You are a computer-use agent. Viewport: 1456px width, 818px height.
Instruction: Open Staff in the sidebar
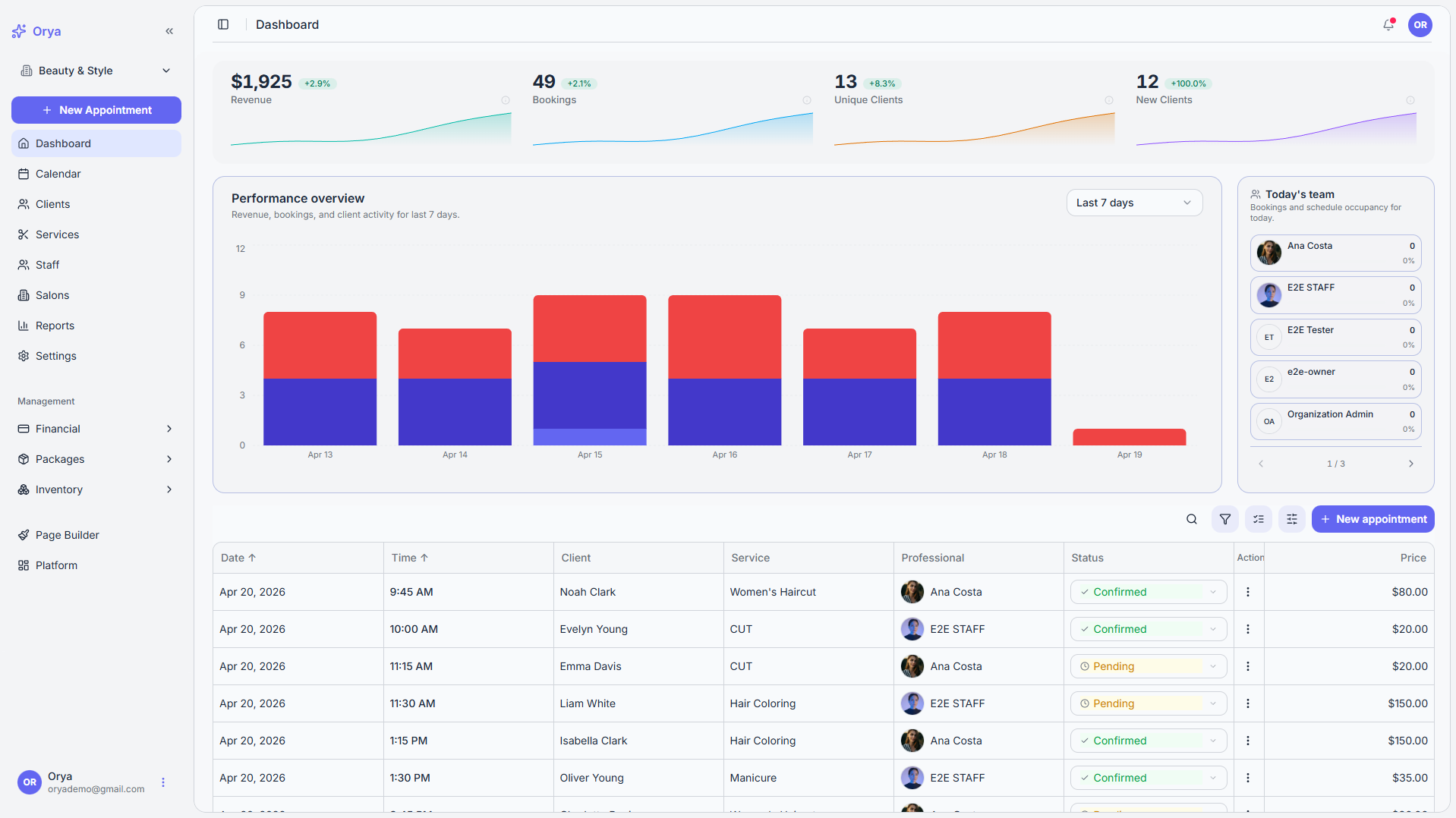(96, 265)
